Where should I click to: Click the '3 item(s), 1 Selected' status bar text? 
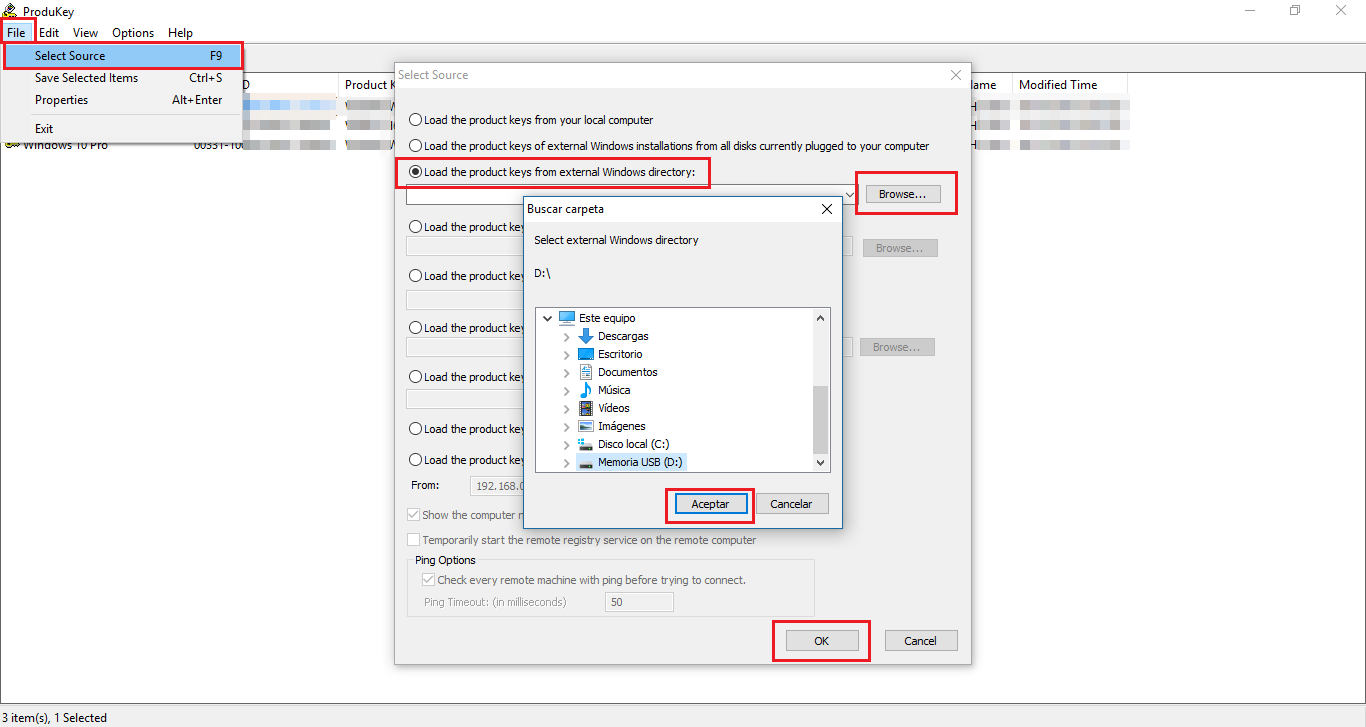54,718
